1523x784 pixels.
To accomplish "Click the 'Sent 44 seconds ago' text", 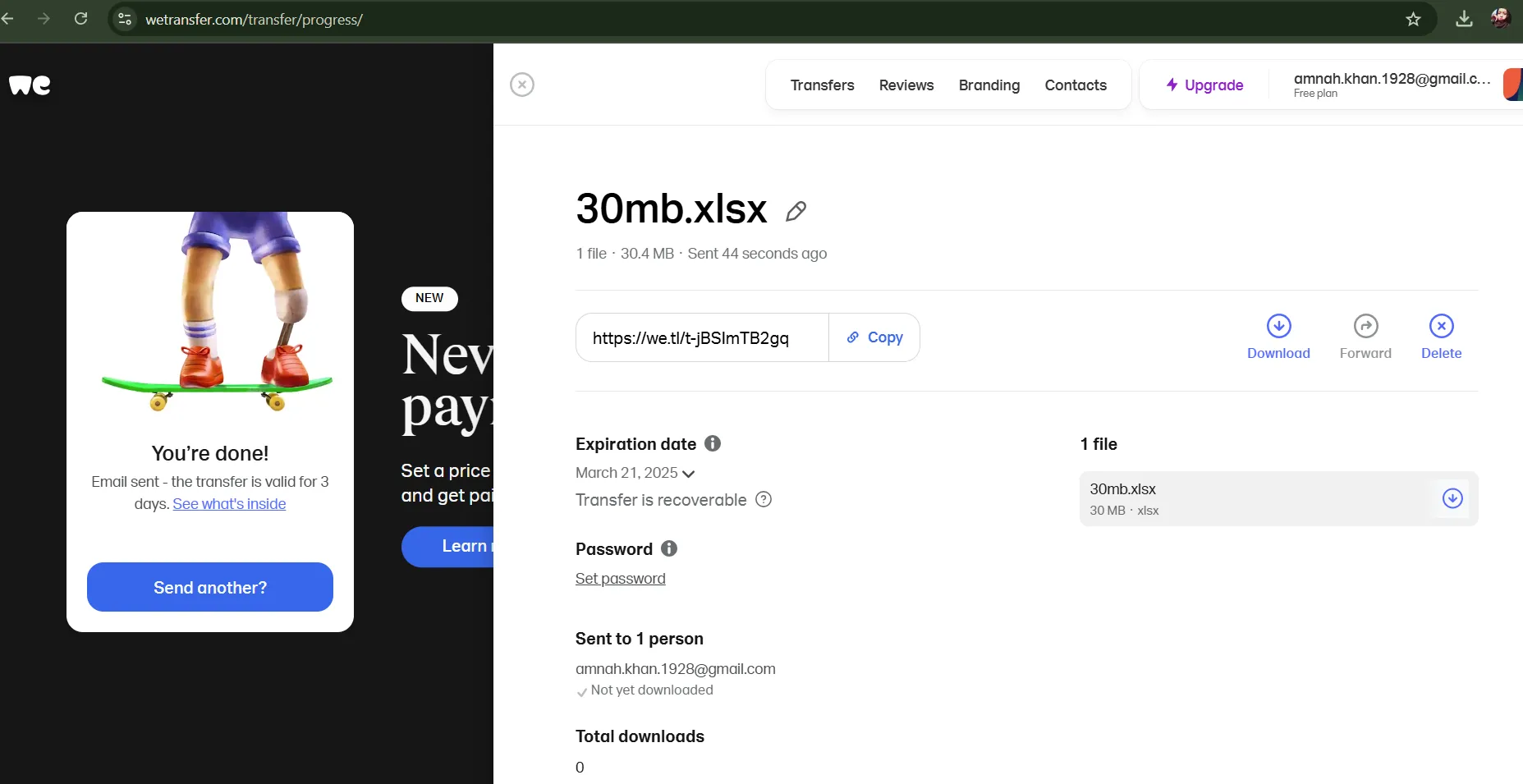I will (757, 254).
